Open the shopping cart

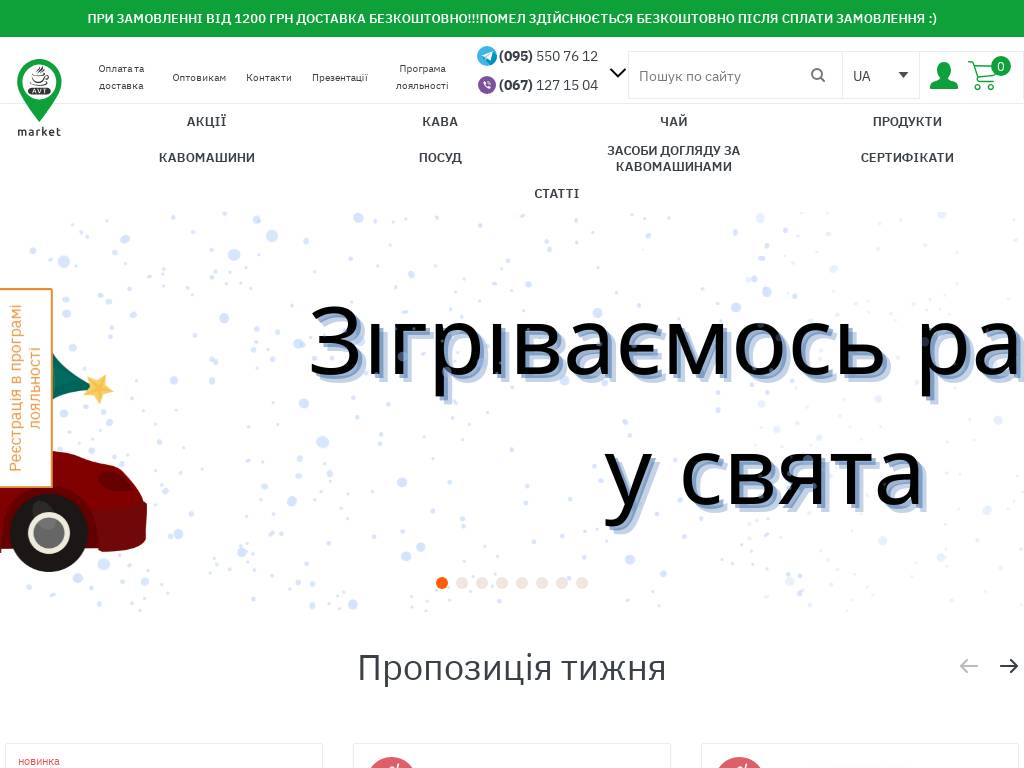pos(983,75)
